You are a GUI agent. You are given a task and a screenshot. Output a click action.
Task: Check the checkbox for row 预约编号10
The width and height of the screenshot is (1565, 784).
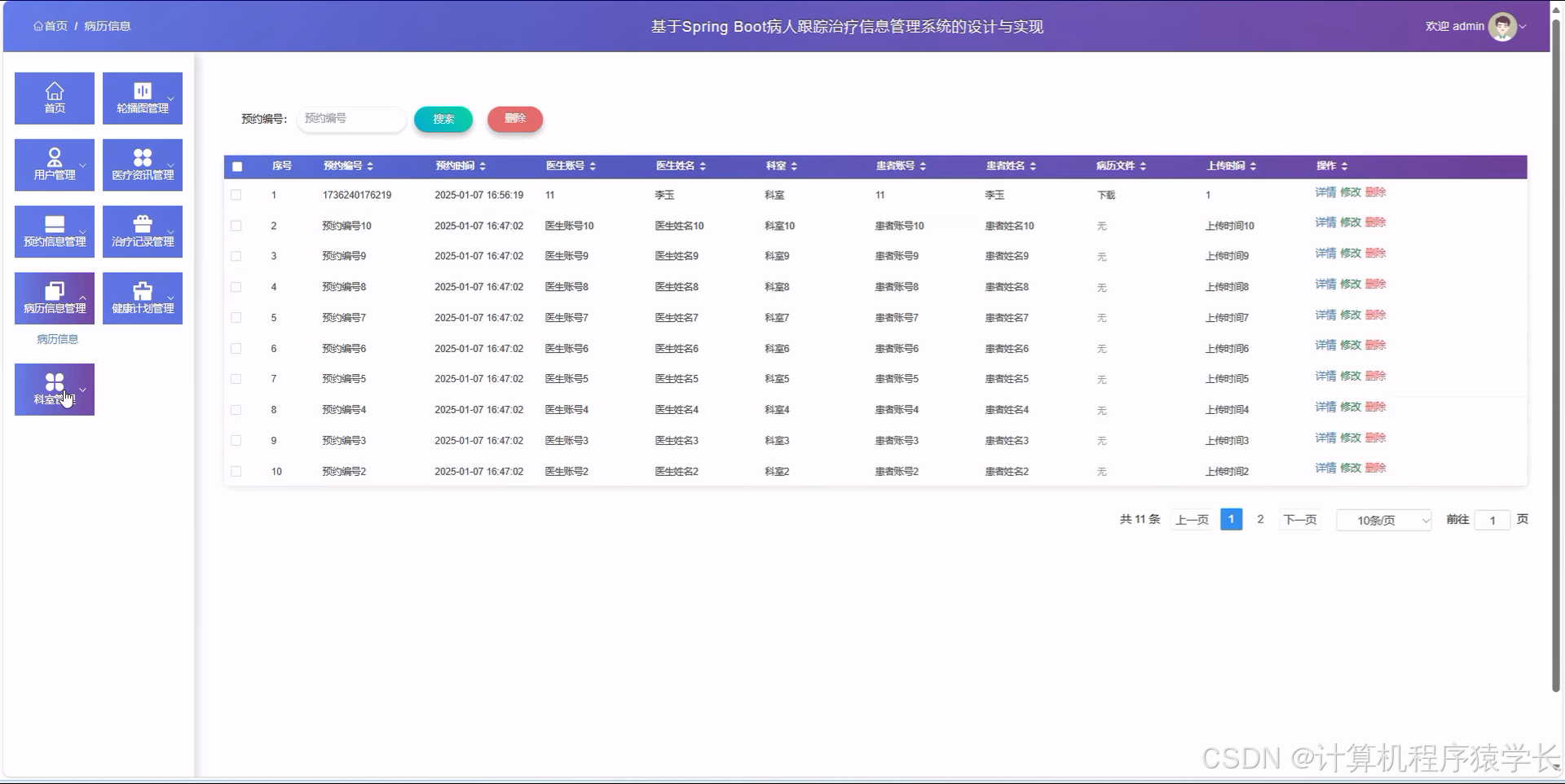coord(237,226)
